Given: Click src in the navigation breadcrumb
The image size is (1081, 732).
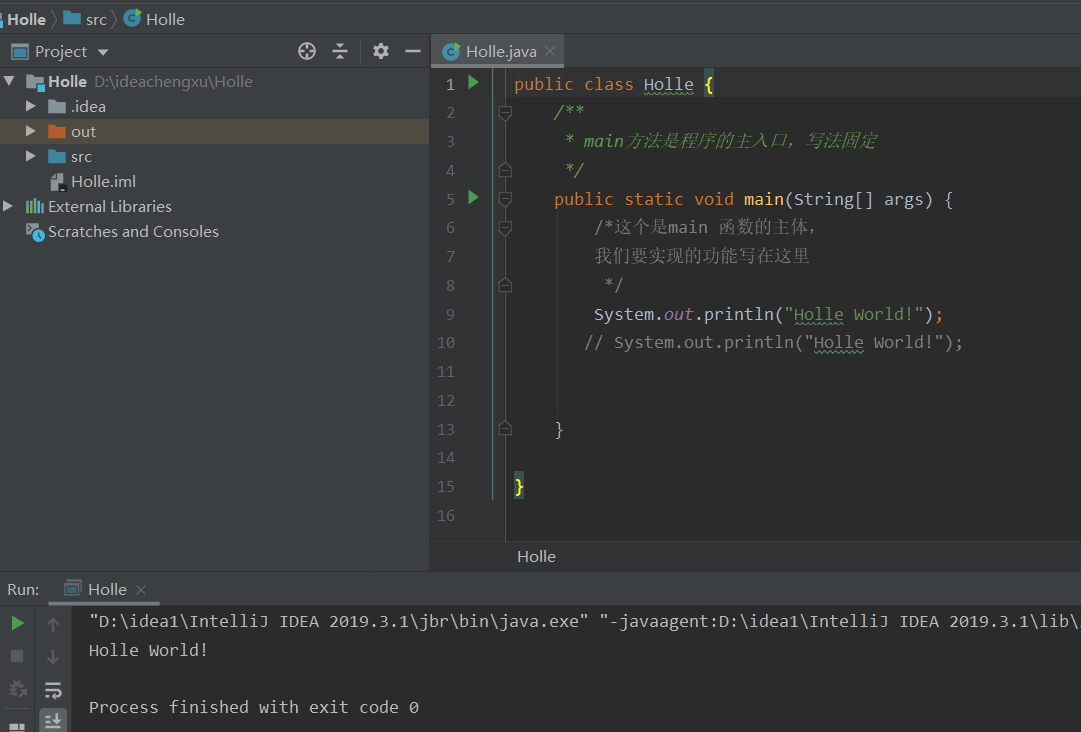Looking at the screenshot, I should [x=96, y=19].
